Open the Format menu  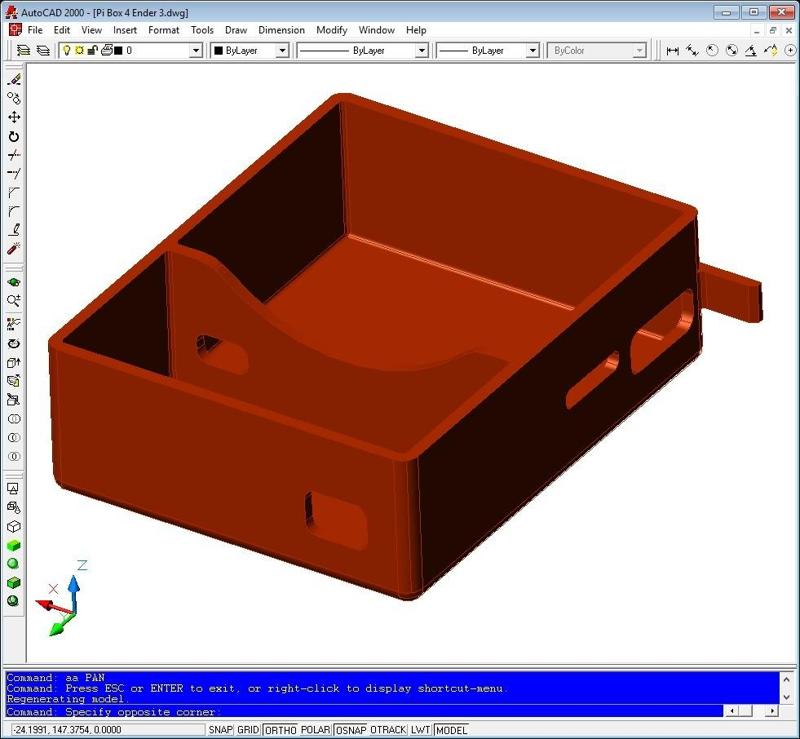click(x=164, y=30)
